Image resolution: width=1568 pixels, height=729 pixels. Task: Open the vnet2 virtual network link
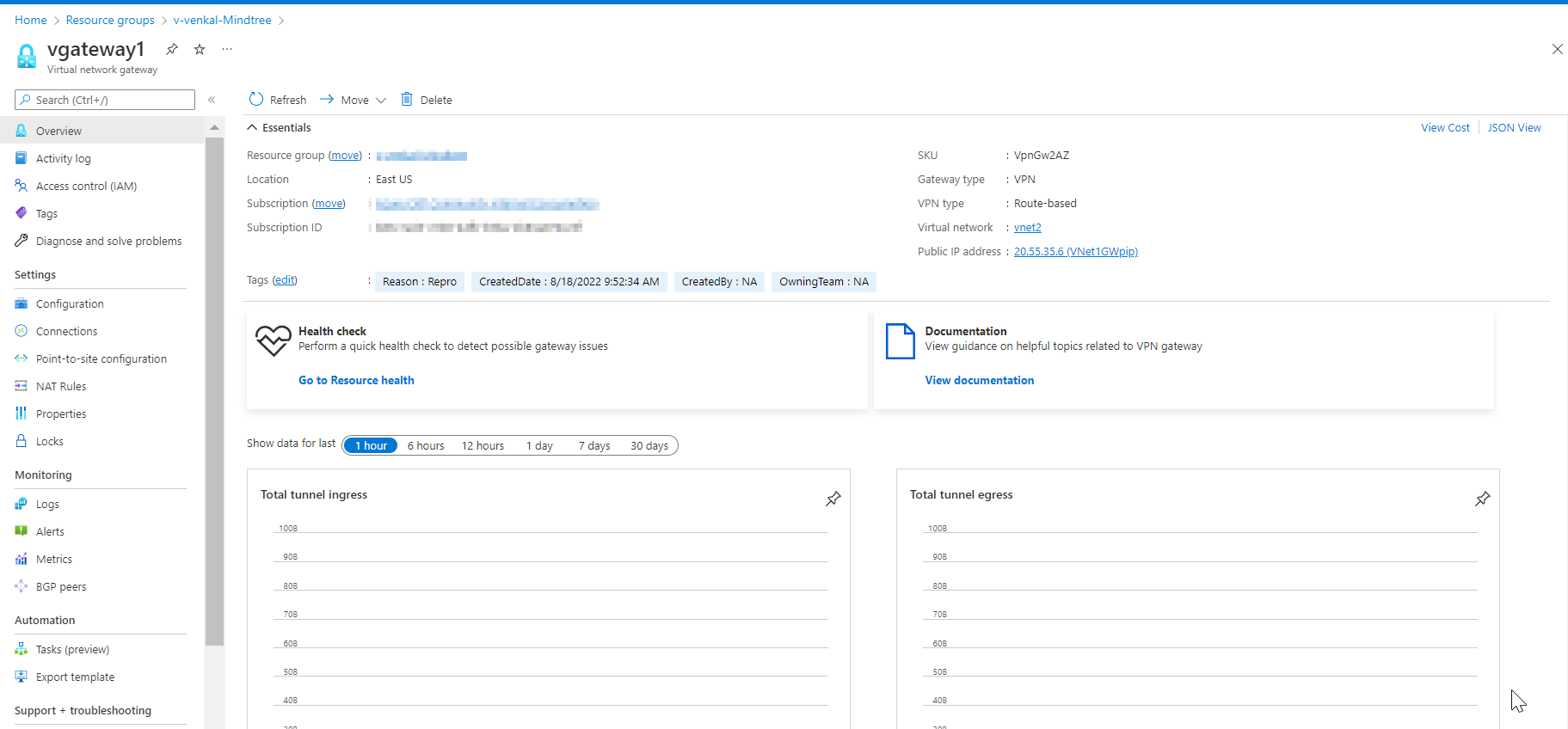coord(1027,227)
